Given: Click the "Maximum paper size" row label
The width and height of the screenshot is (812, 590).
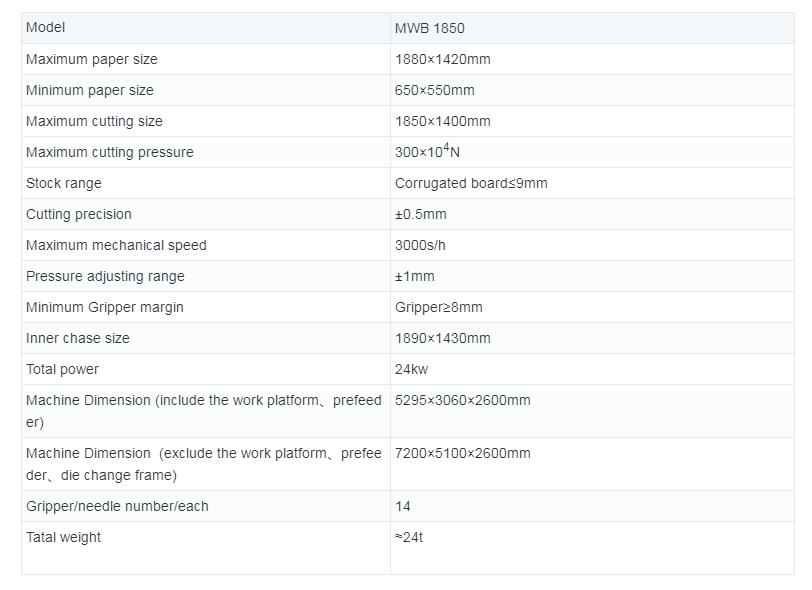Looking at the screenshot, I should 91,59.
